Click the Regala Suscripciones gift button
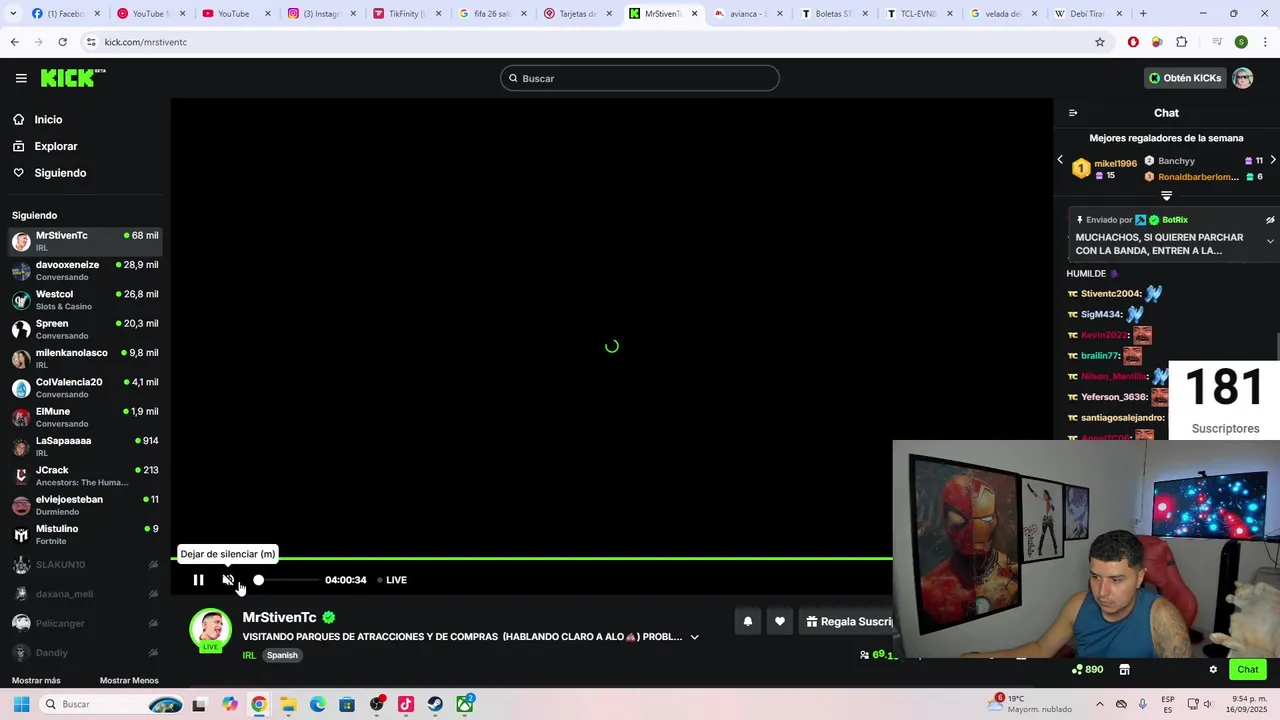 [848, 621]
